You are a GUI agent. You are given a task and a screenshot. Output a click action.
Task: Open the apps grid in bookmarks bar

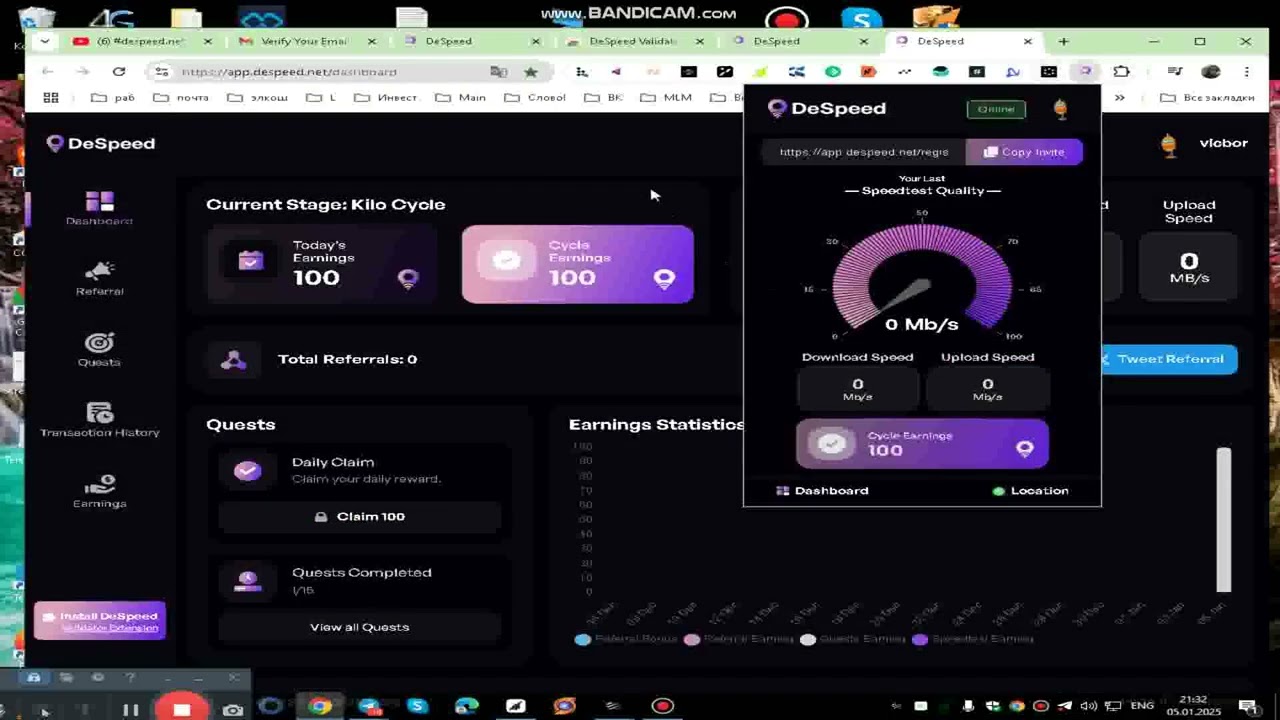coord(51,98)
